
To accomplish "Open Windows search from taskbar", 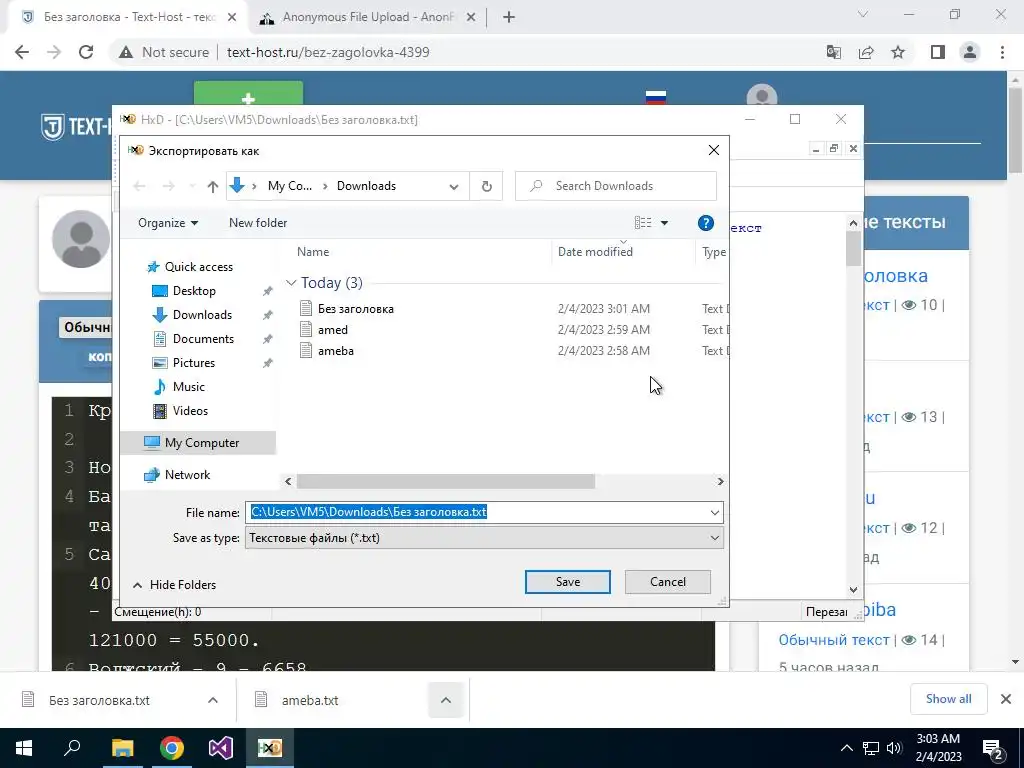I will coord(72,748).
